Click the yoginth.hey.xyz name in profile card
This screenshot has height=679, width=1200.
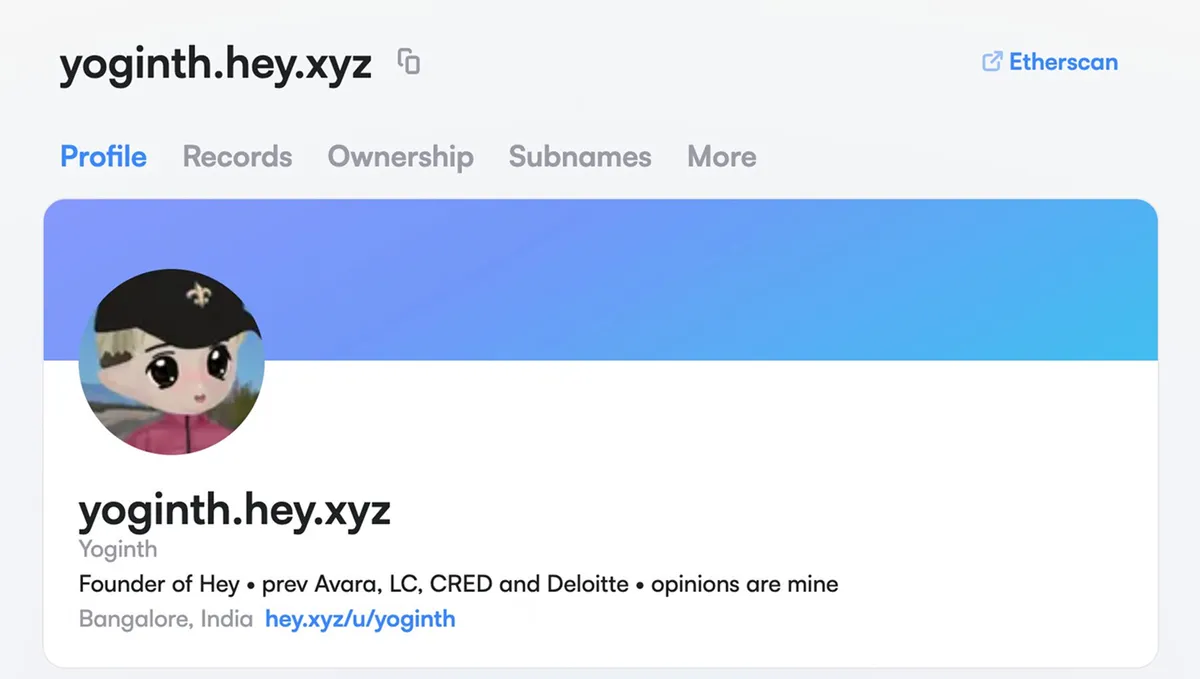pos(234,510)
